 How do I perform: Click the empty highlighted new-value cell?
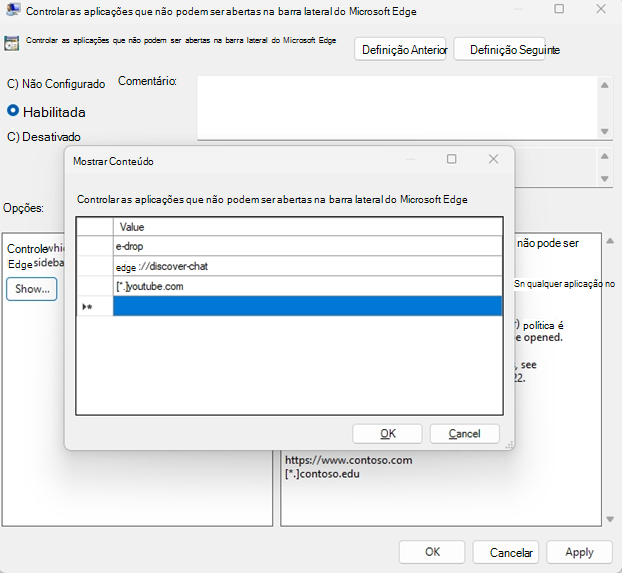pyautogui.click(x=307, y=306)
